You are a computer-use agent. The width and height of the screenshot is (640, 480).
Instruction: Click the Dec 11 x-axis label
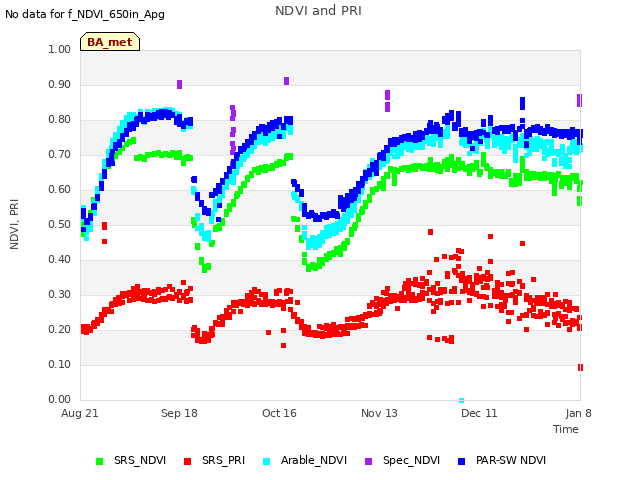point(479,413)
